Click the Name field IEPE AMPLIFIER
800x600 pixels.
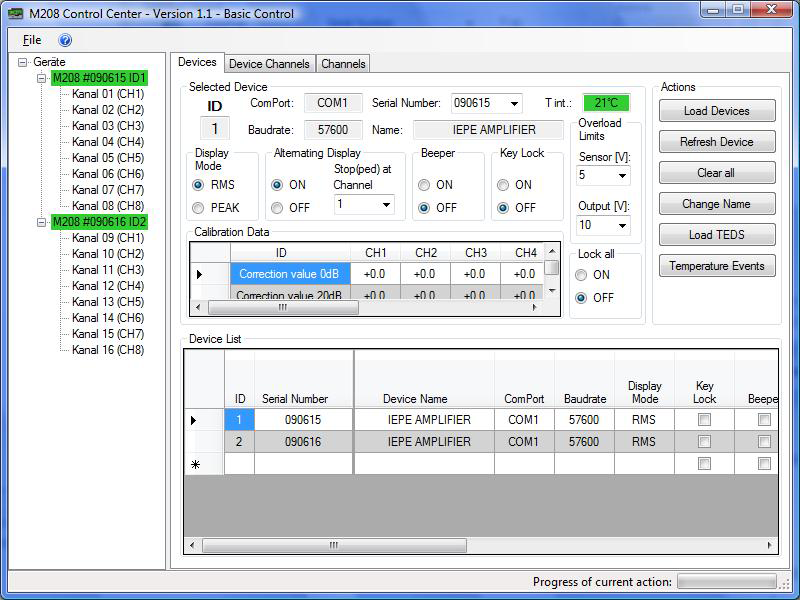pos(489,130)
